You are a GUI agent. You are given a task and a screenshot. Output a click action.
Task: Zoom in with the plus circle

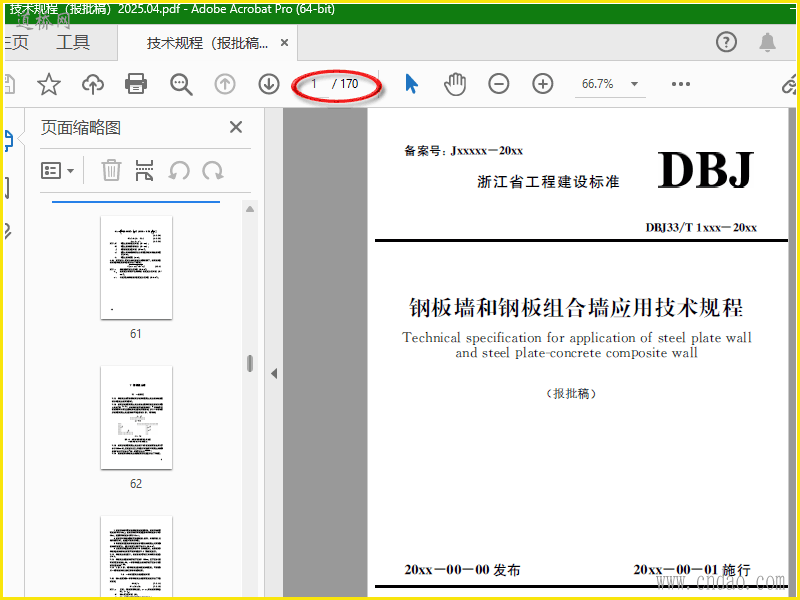point(543,84)
